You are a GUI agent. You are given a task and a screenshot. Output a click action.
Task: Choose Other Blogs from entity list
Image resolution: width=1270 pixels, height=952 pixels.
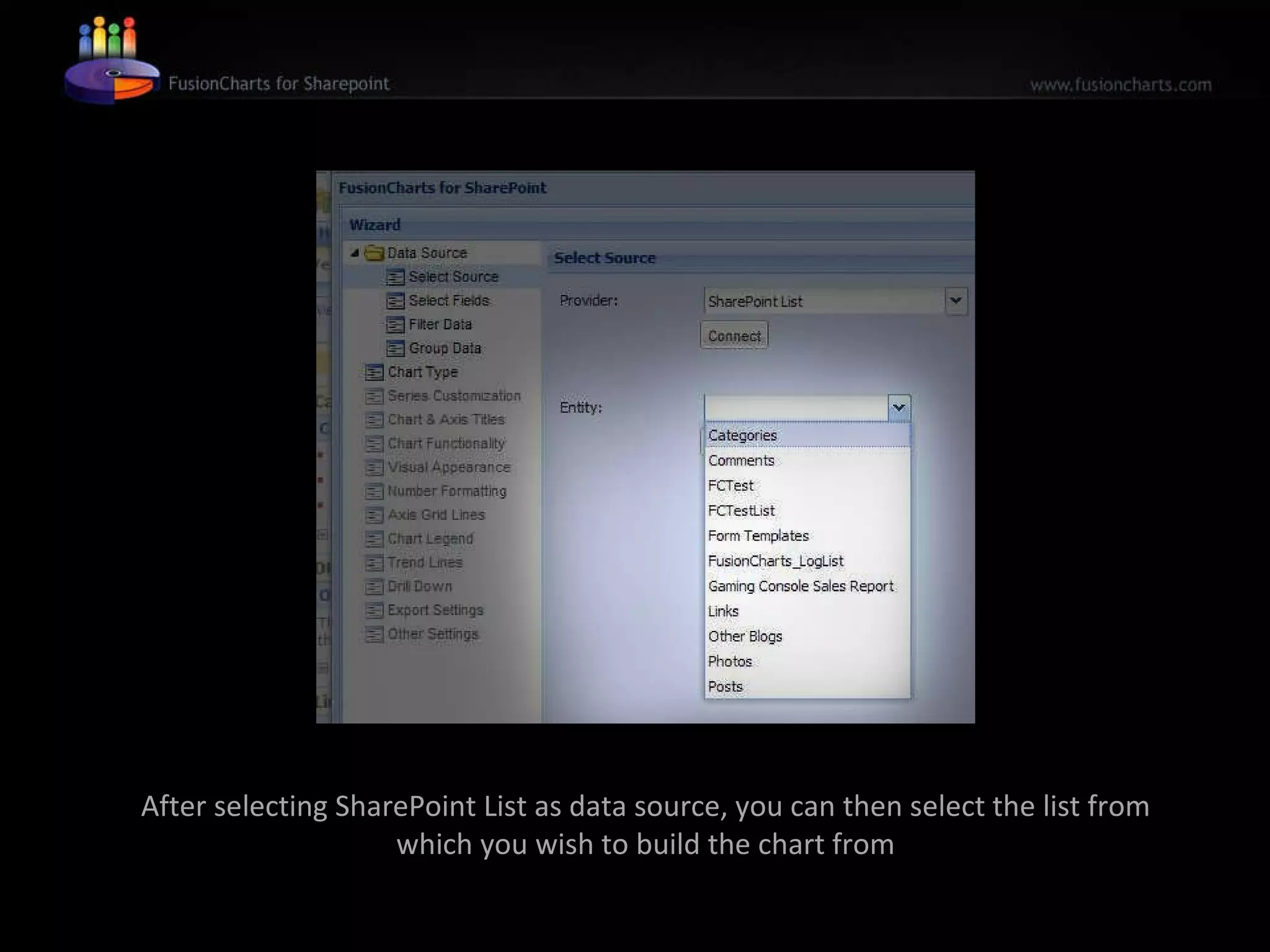point(807,636)
